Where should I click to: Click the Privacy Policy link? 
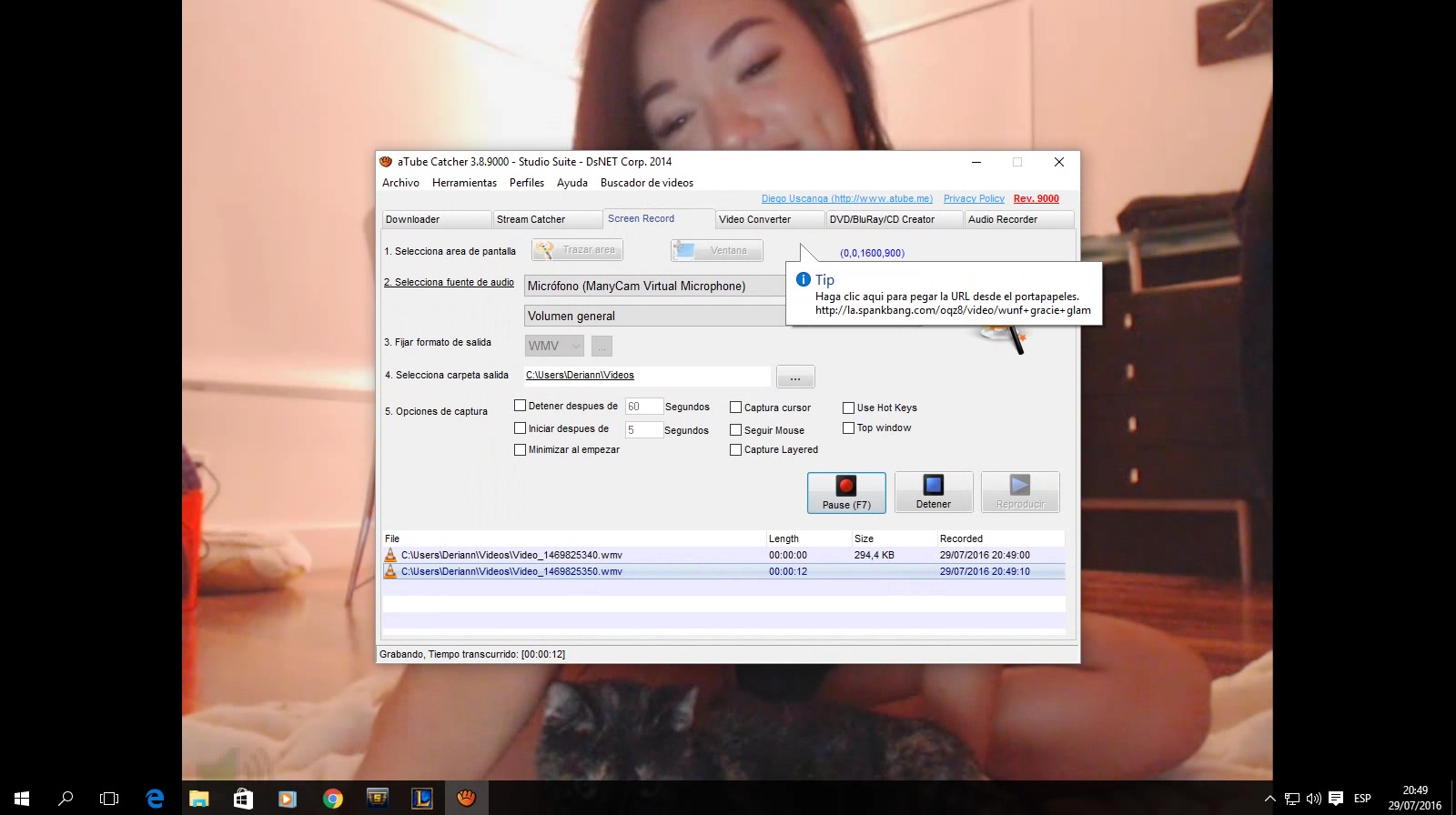(x=974, y=198)
